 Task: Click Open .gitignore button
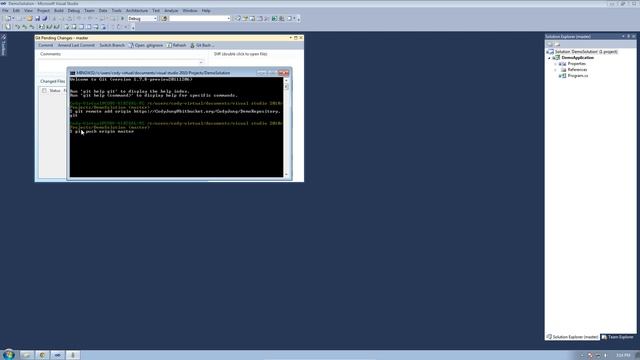146,45
